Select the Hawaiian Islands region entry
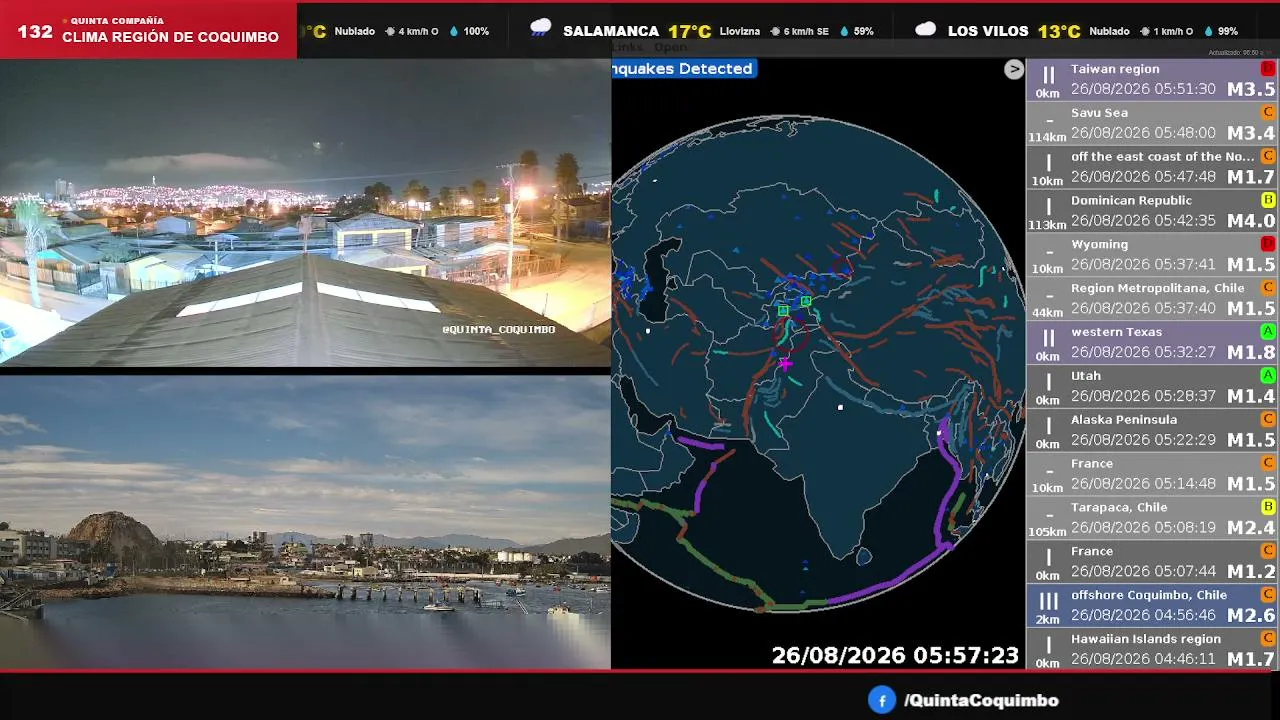Viewport: 1280px width, 720px height. pyautogui.click(x=1153, y=649)
